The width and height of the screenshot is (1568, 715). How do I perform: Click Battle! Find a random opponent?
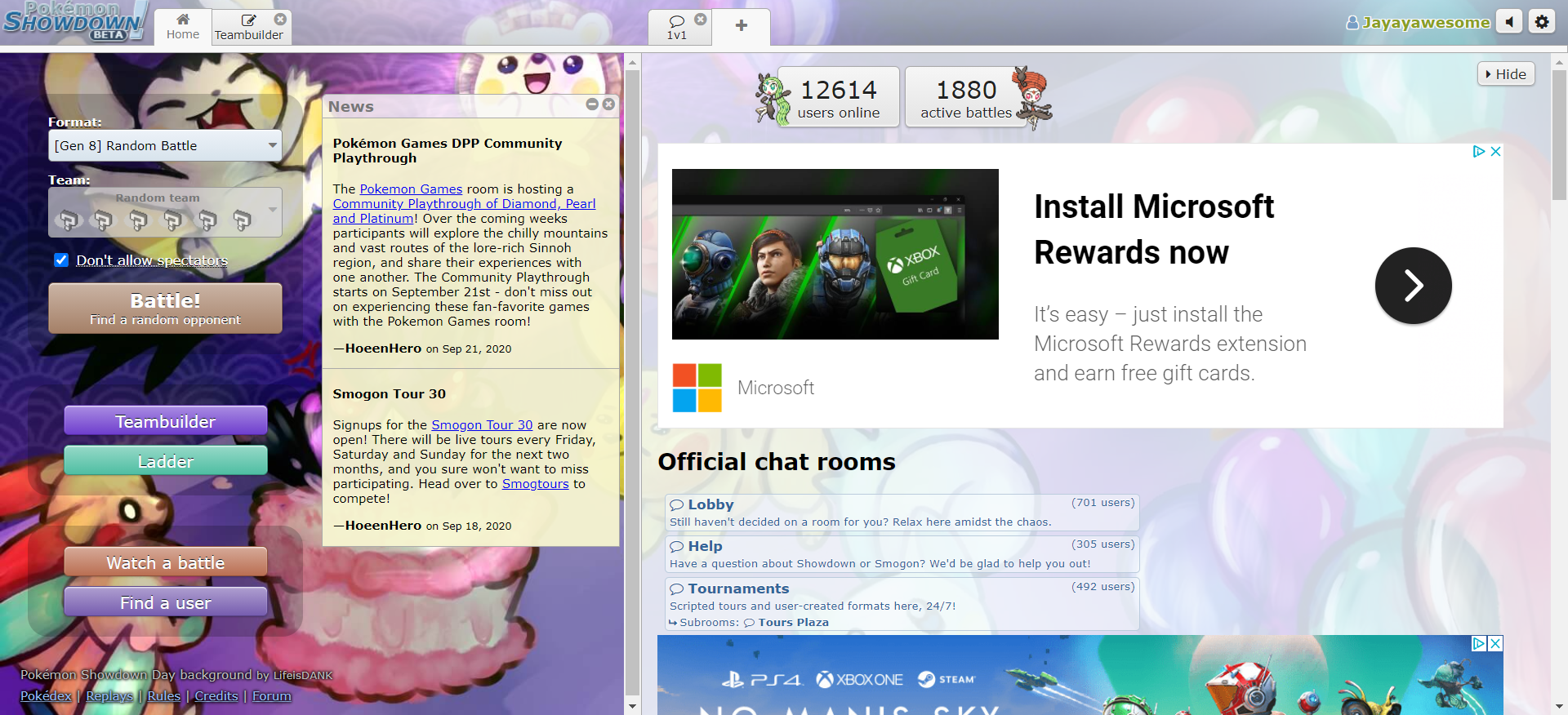[x=165, y=309]
